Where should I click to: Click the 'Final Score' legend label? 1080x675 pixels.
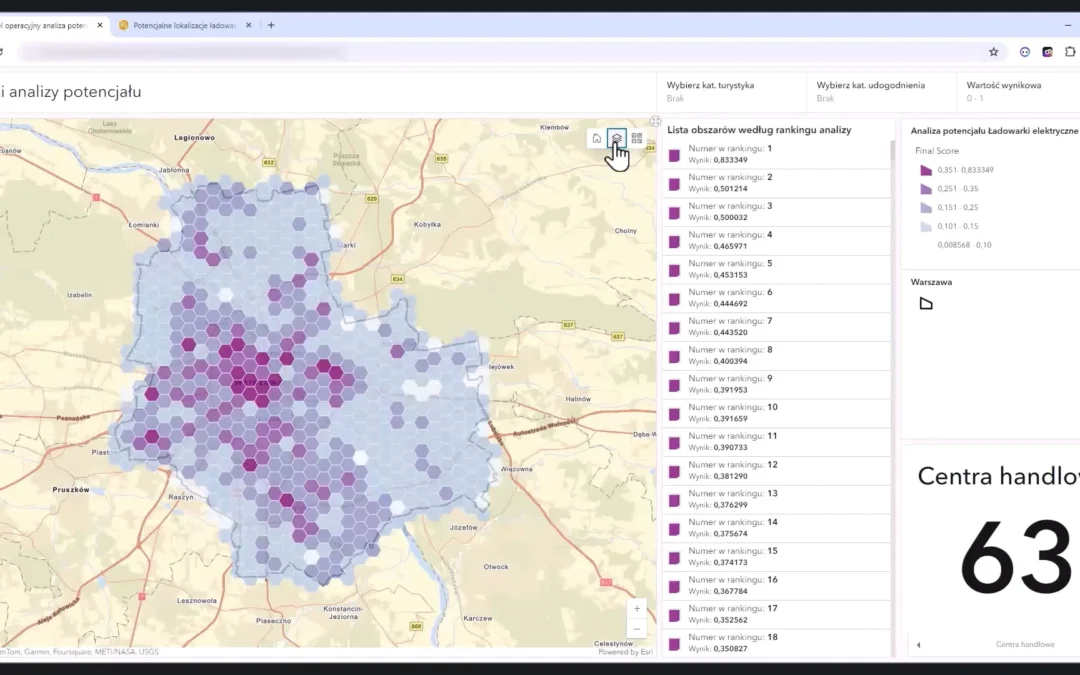pyautogui.click(x=937, y=151)
